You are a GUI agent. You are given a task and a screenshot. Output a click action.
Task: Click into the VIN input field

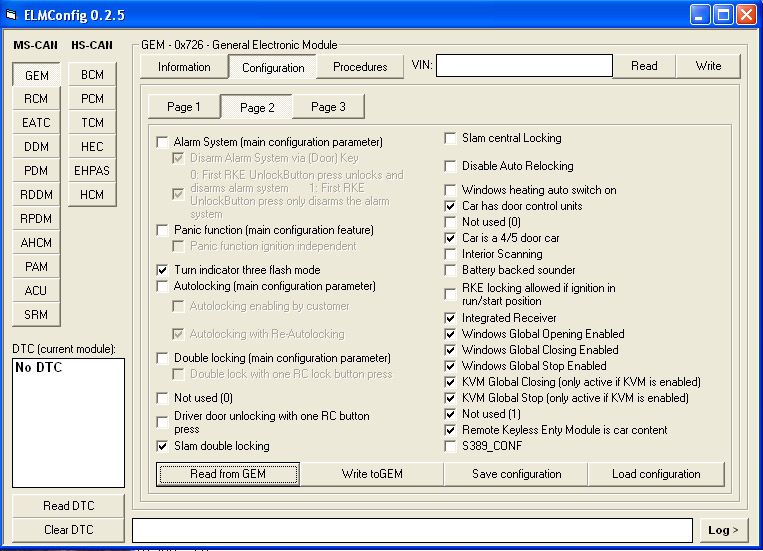click(x=523, y=66)
